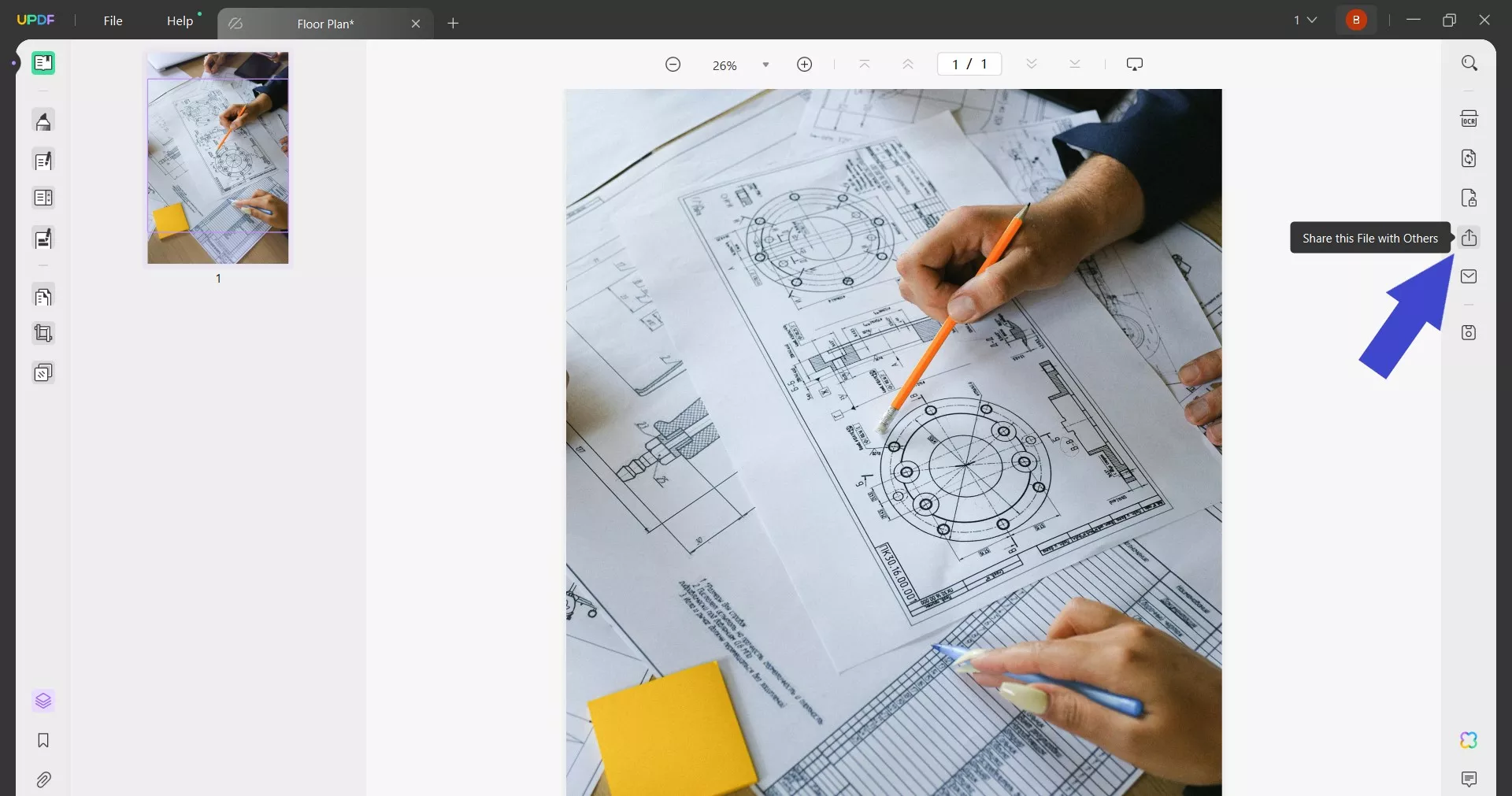Open the comments list panel icon
The width and height of the screenshot is (1512, 796).
point(1469,779)
